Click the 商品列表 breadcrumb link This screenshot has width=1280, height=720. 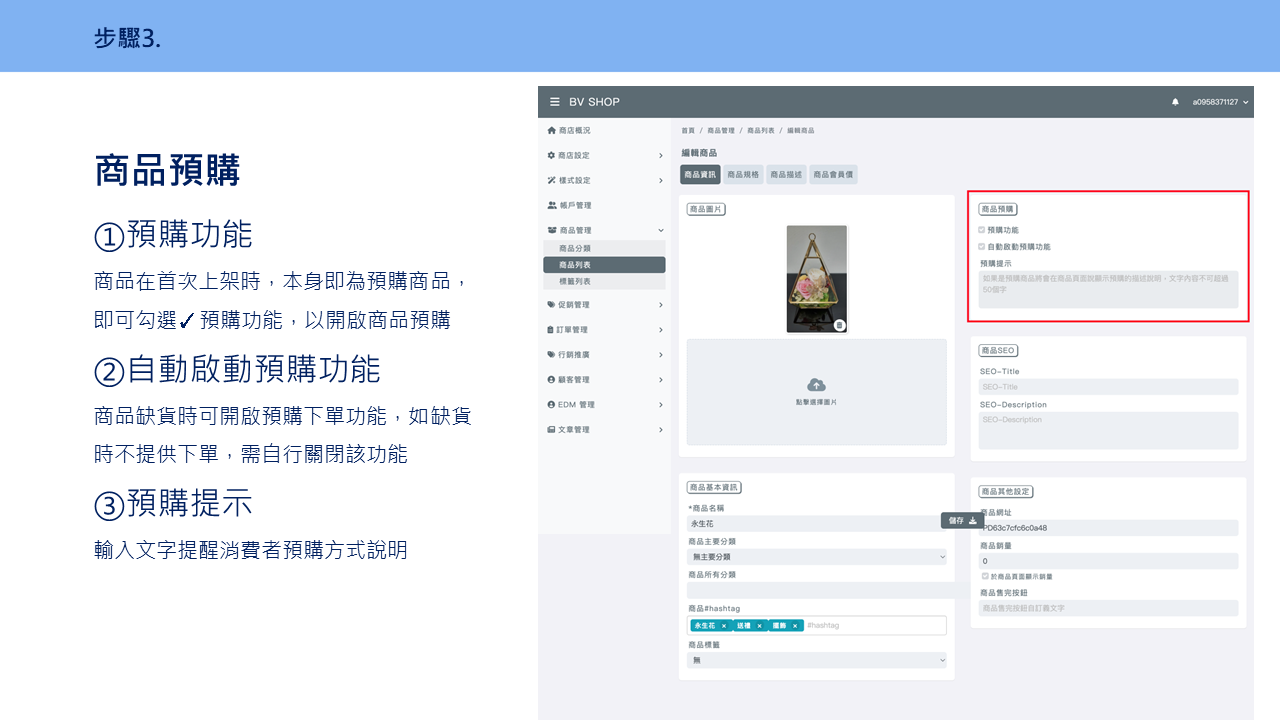coord(760,131)
